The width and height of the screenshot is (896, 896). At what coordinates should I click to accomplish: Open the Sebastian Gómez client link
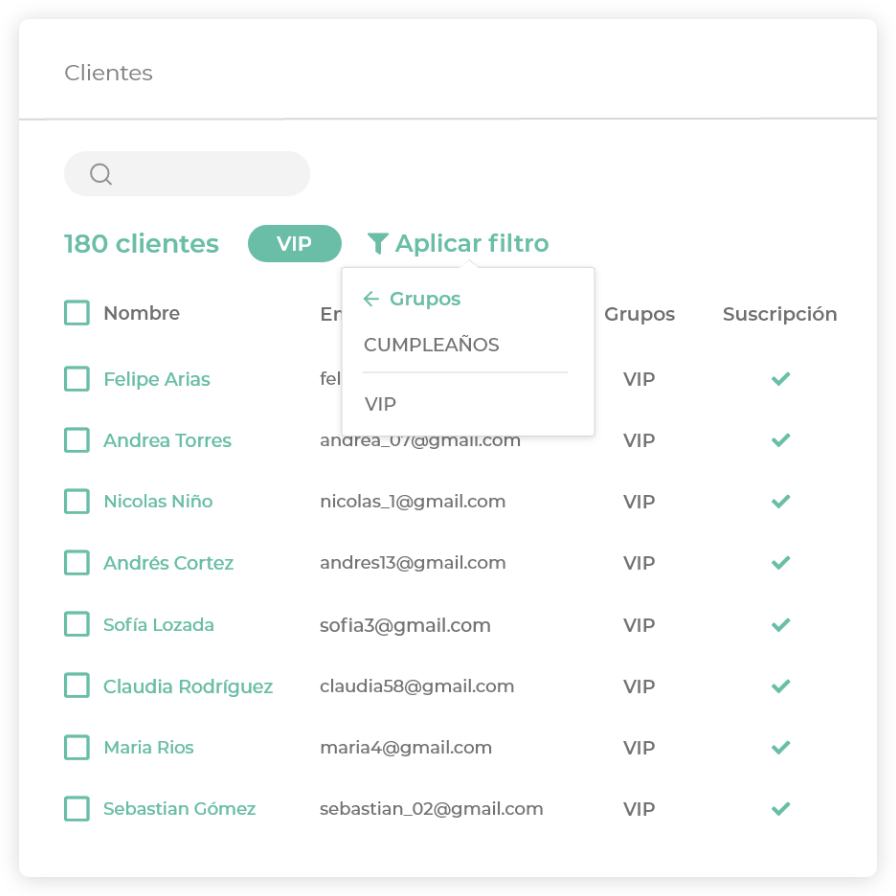pos(179,808)
